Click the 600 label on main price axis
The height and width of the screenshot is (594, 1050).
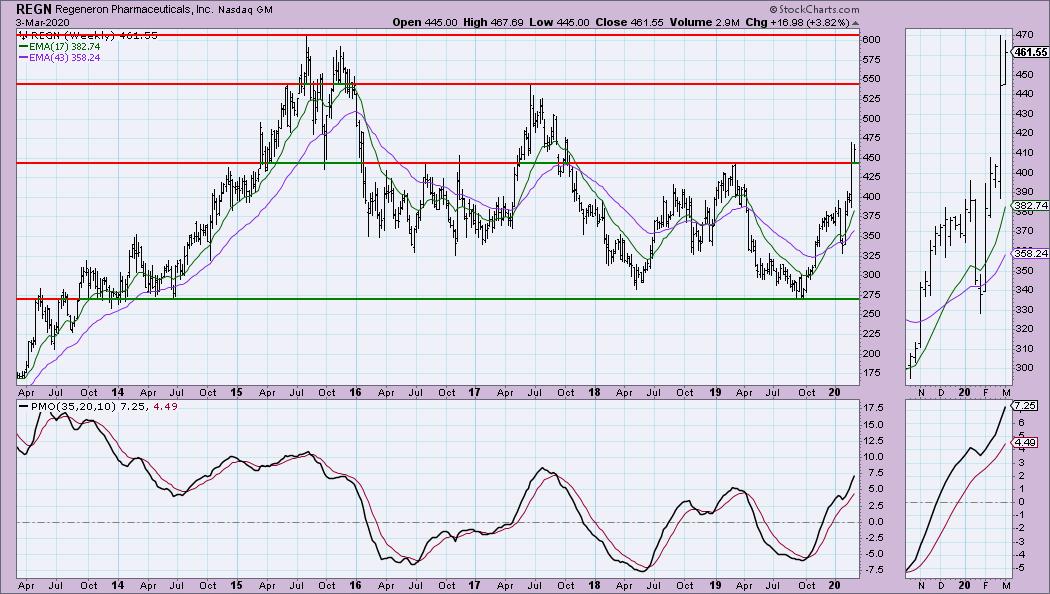[x=872, y=40]
